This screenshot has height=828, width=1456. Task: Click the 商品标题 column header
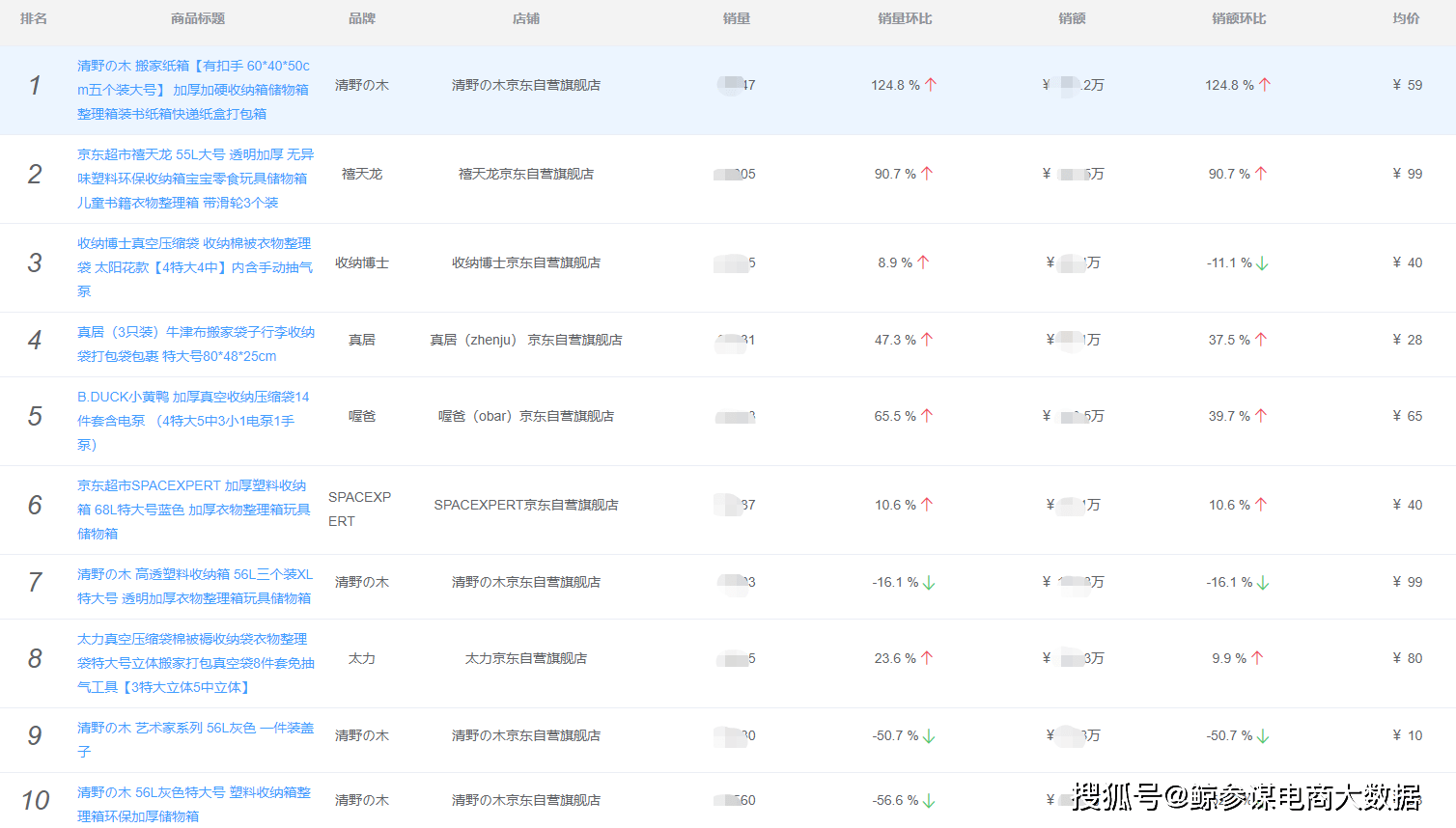(x=198, y=18)
